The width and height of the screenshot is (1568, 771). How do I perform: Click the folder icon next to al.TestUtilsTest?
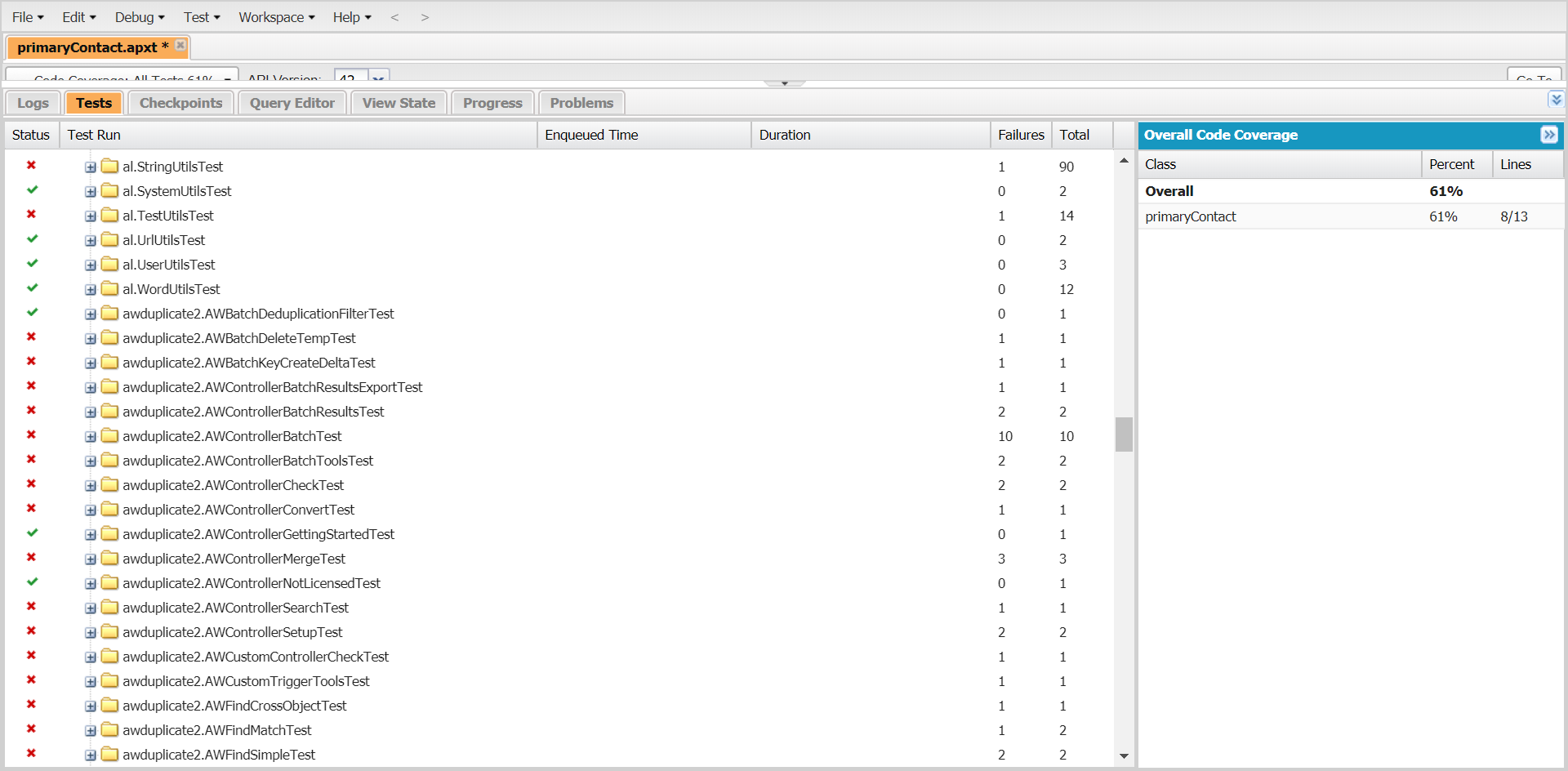pos(109,215)
